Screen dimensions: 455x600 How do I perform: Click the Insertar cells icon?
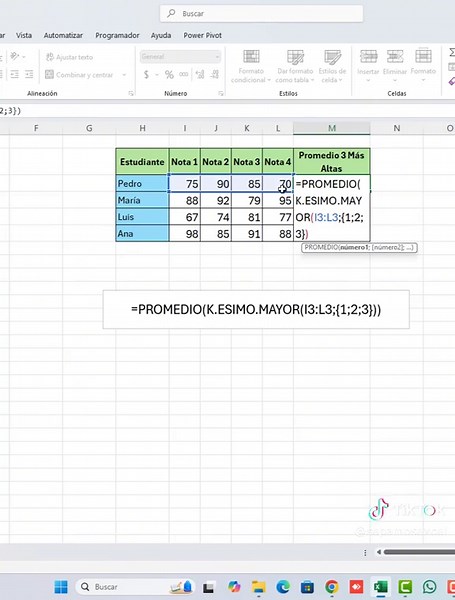coord(368,57)
